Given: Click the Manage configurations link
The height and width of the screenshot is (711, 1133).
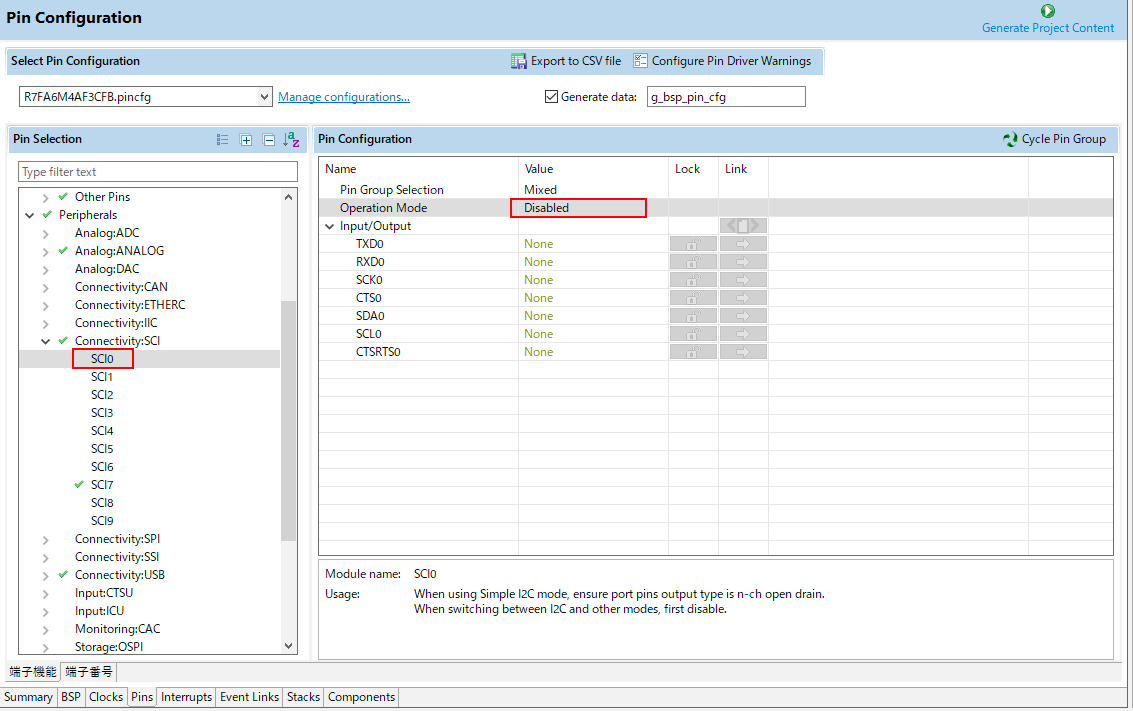Looking at the screenshot, I should pyautogui.click(x=343, y=97).
